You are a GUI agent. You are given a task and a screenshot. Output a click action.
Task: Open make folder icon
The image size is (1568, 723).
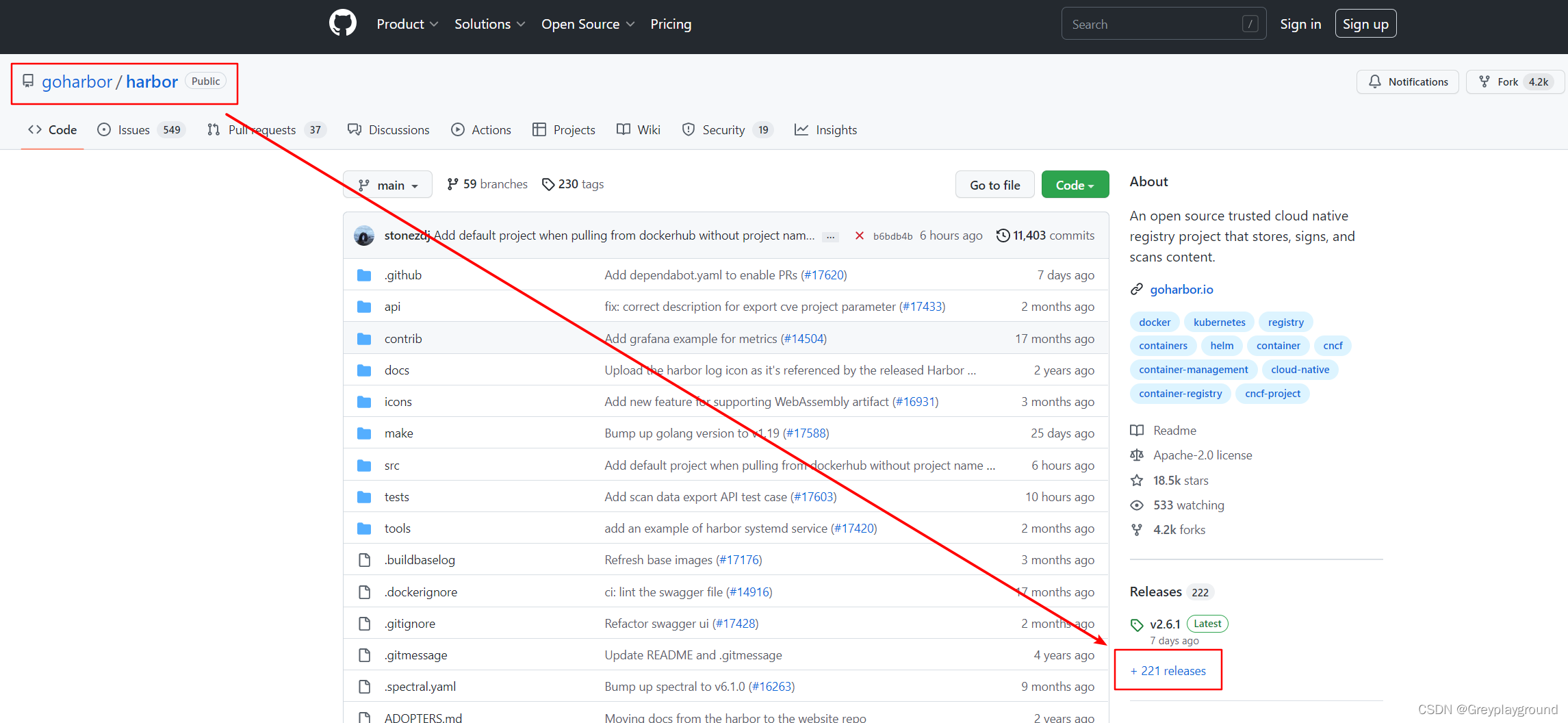(x=364, y=433)
